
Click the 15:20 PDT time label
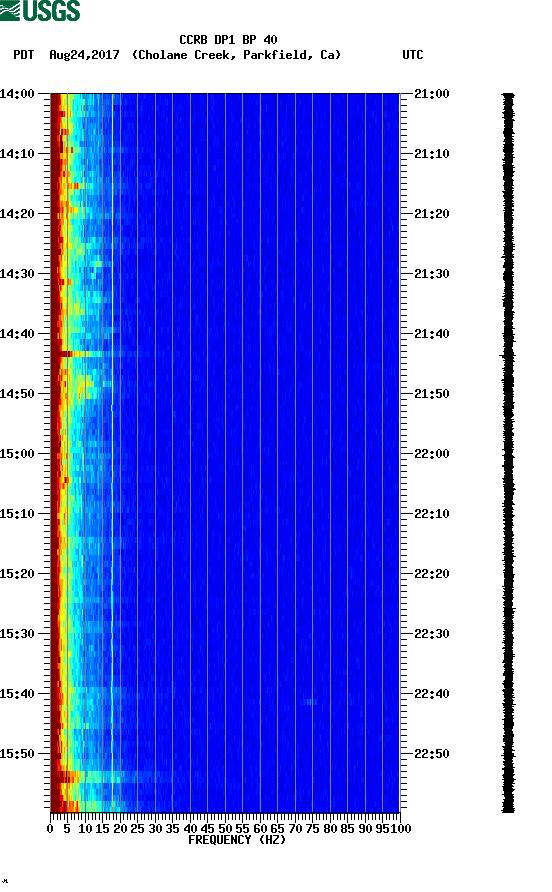(17, 574)
